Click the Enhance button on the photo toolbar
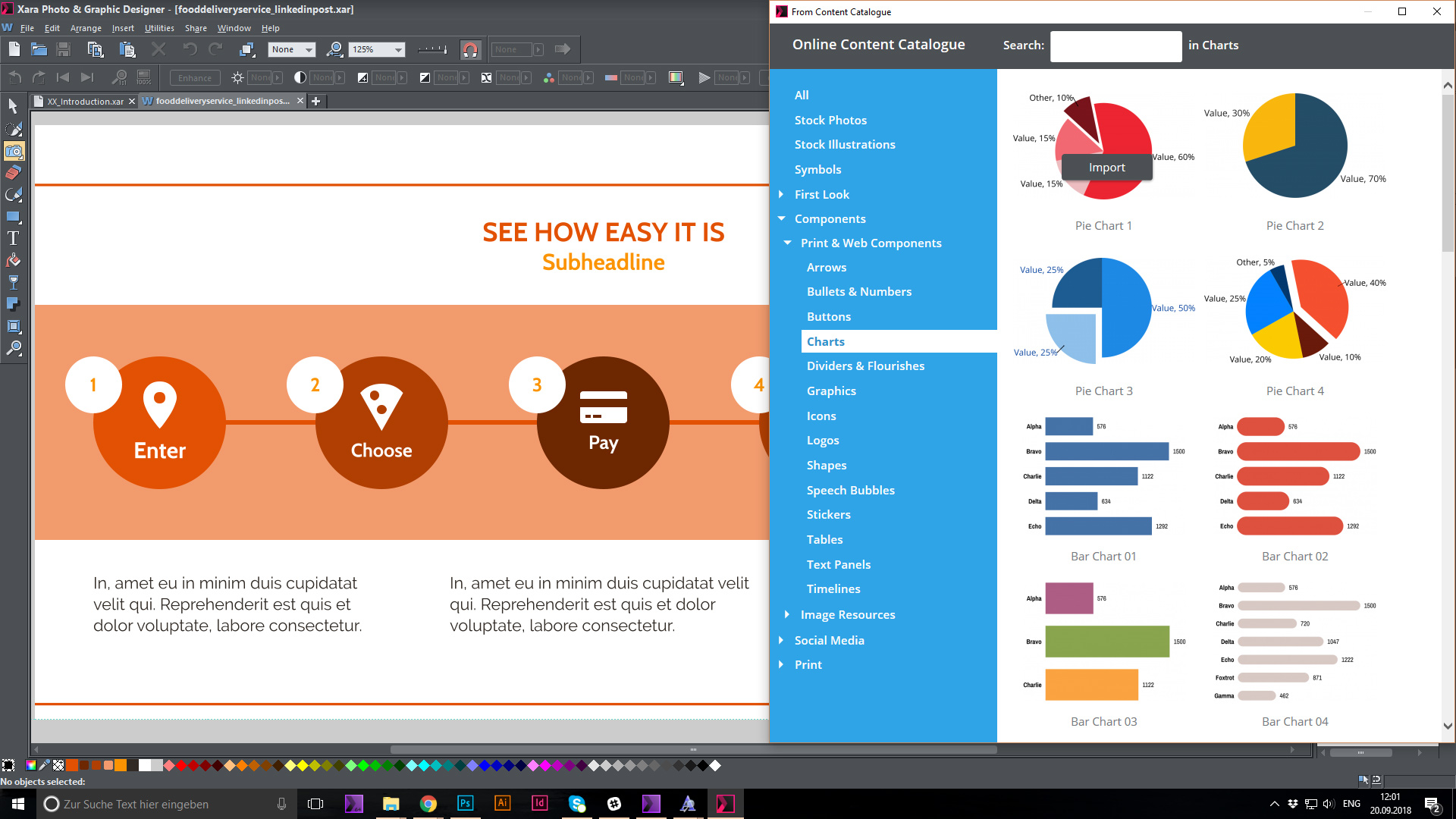Image resolution: width=1456 pixels, height=819 pixels. 194,77
